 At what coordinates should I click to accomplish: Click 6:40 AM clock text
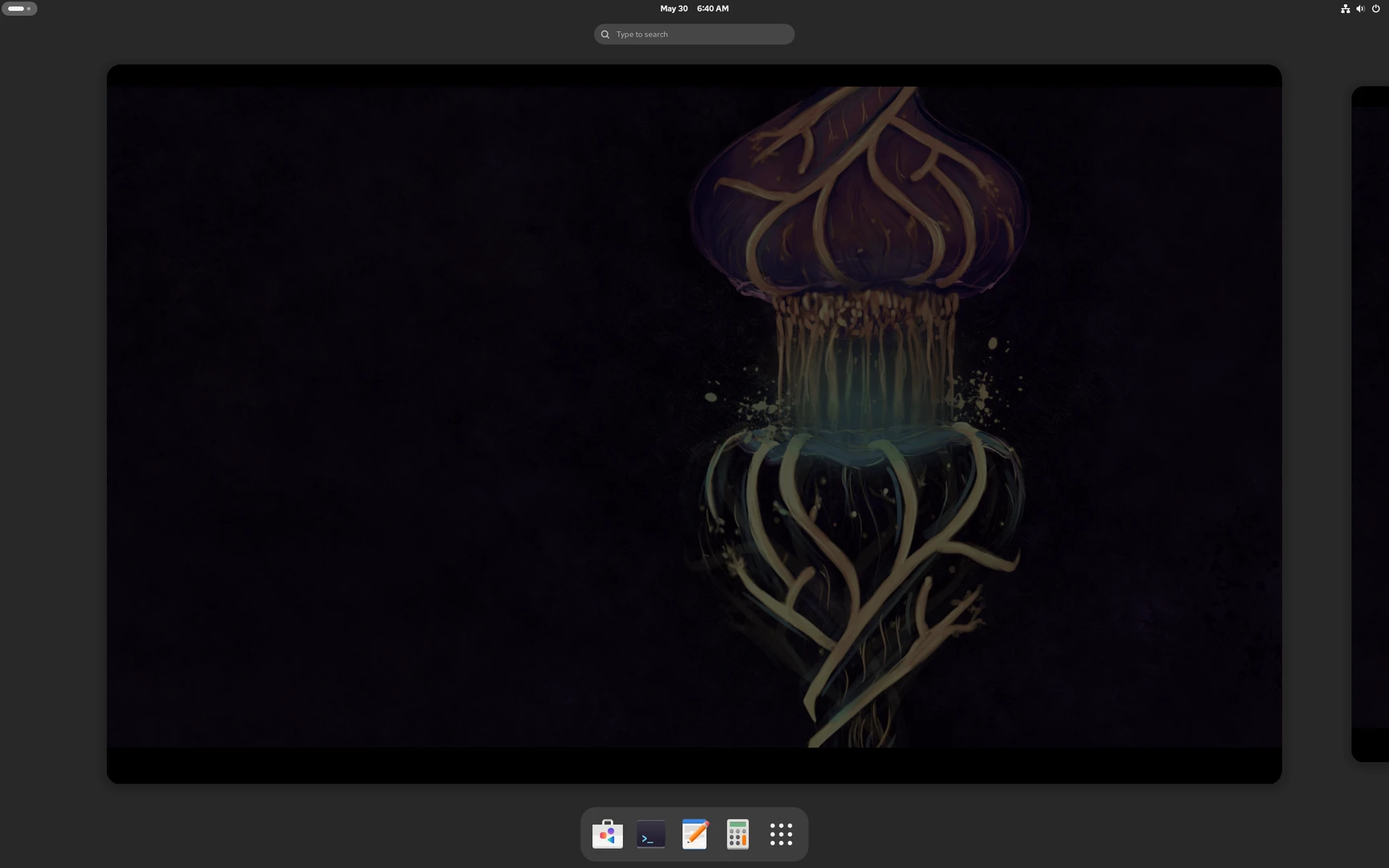[x=712, y=8]
